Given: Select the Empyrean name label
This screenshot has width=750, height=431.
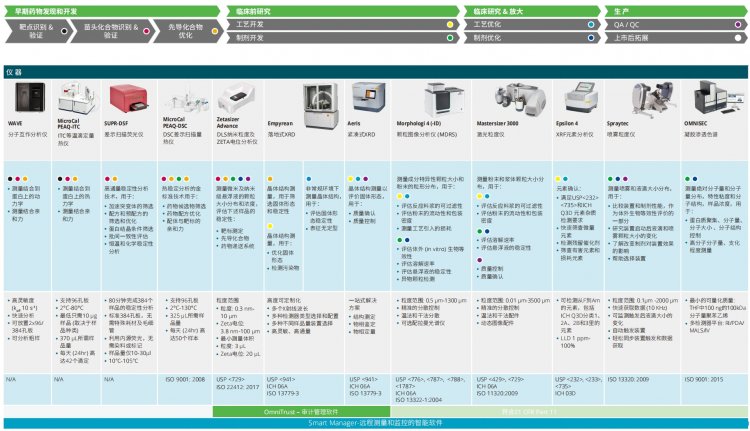Looking at the screenshot, I should [280, 123].
